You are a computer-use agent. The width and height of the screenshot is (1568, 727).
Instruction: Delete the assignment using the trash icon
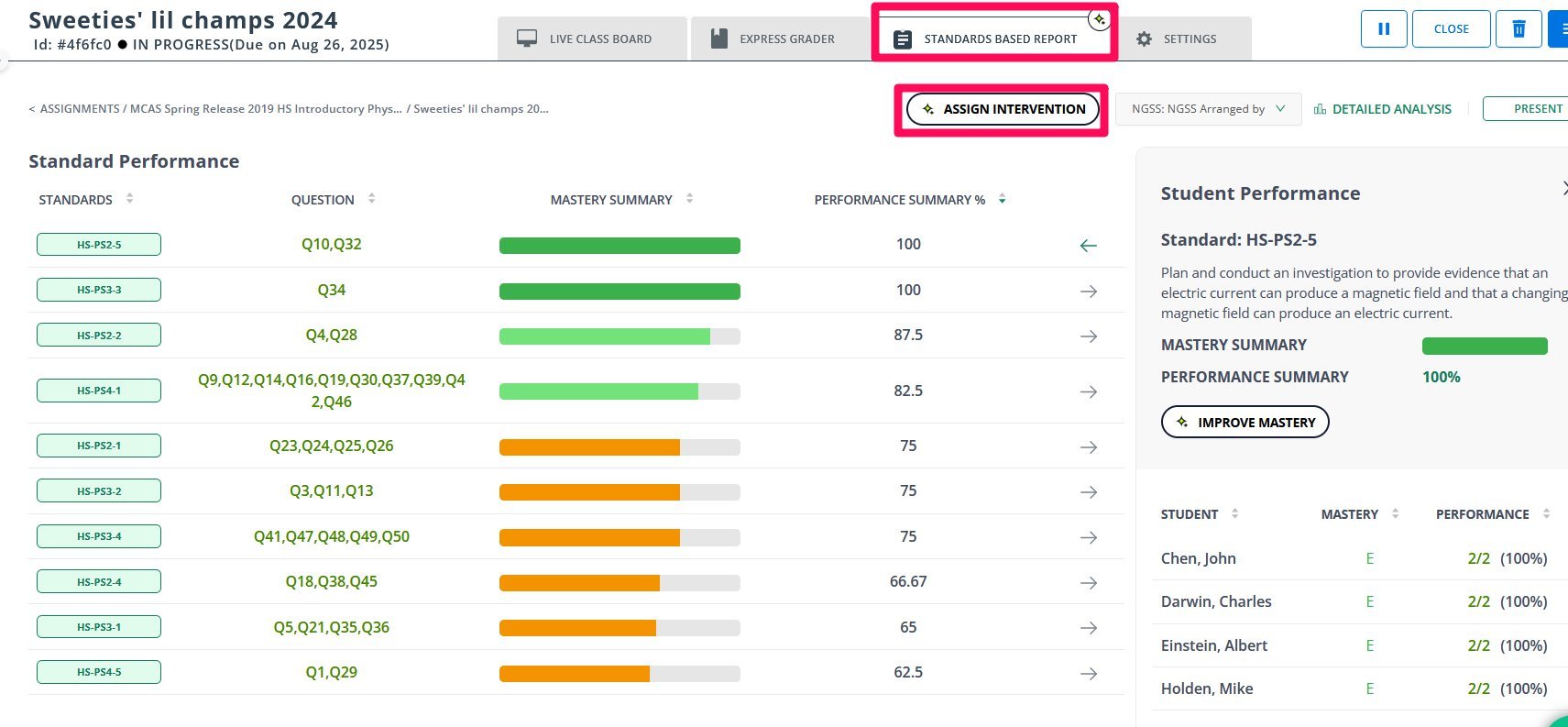[x=1519, y=29]
